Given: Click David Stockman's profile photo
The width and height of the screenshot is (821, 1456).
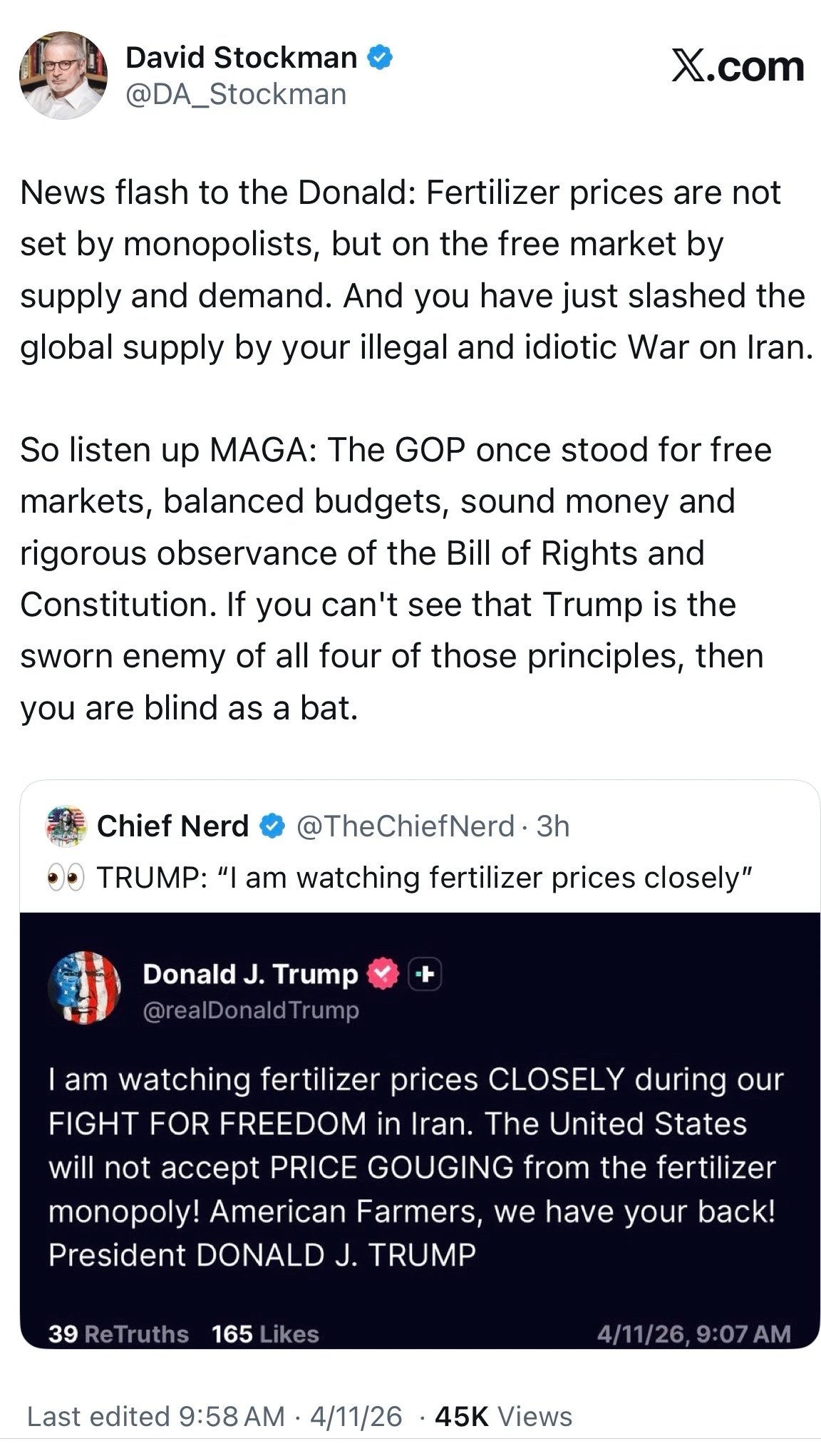Looking at the screenshot, I should (x=63, y=75).
